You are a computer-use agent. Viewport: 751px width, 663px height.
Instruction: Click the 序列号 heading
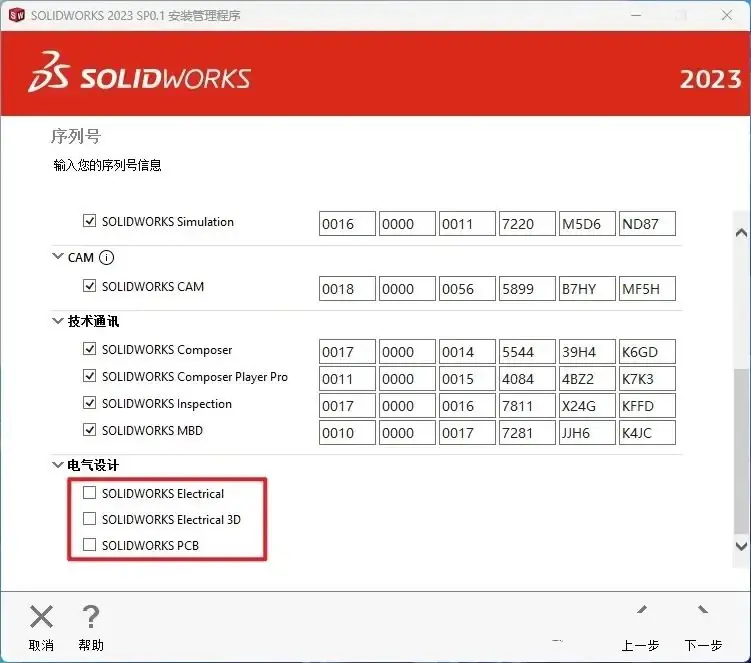76,137
